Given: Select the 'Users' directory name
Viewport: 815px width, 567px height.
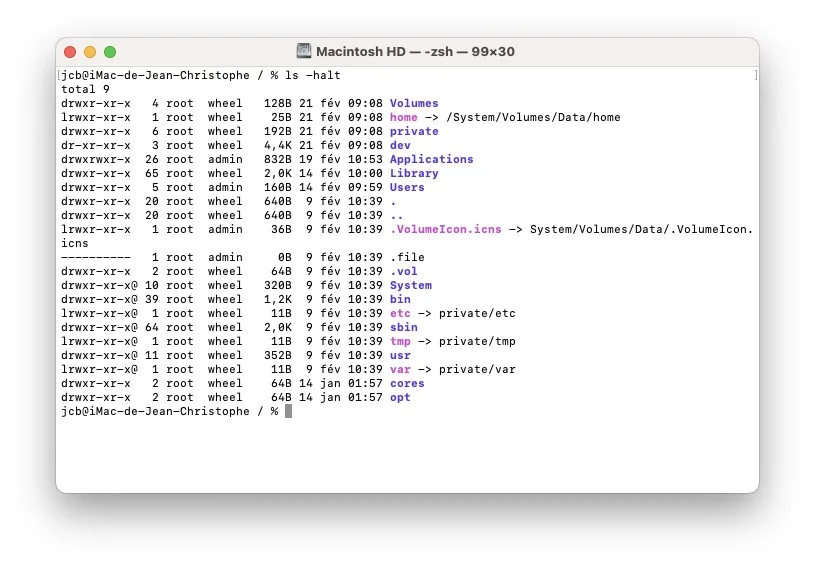Looking at the screenshot, I should pos(407,188).
